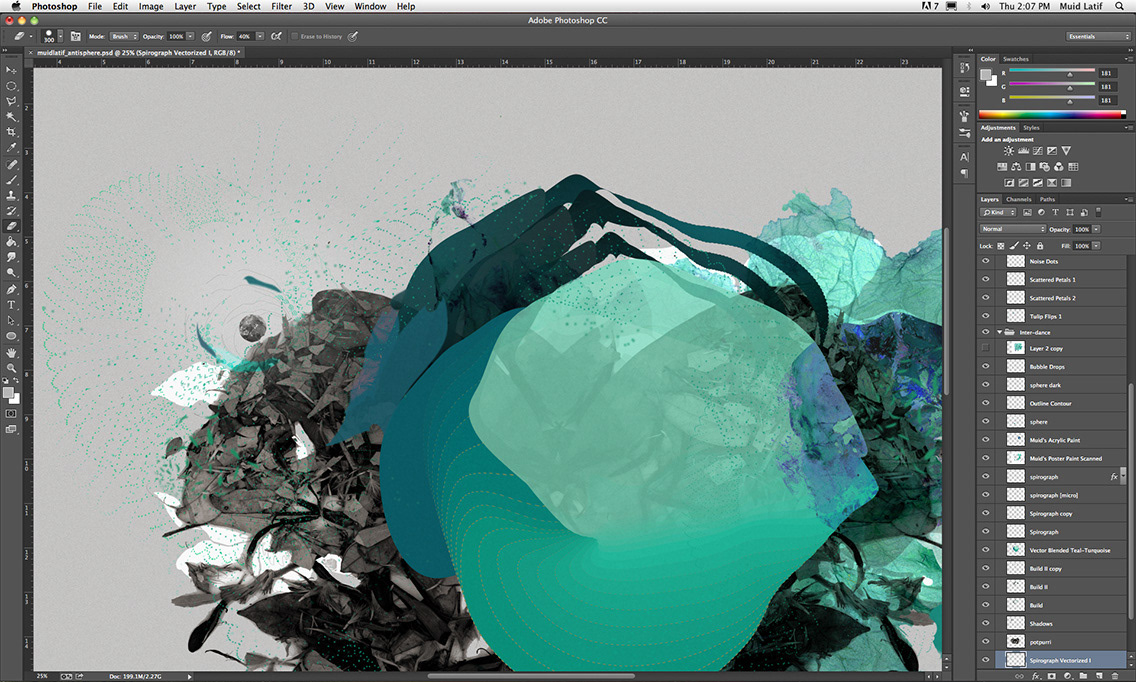Click the Muid Latif user name
The width and height of the screenshot is (1136, 682).
point(1081,6)
